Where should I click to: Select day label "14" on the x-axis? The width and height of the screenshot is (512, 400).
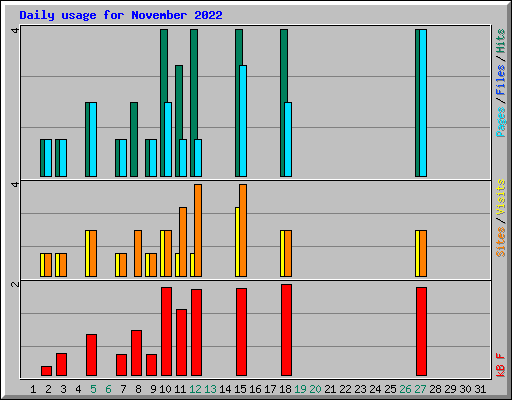[225, 389]
